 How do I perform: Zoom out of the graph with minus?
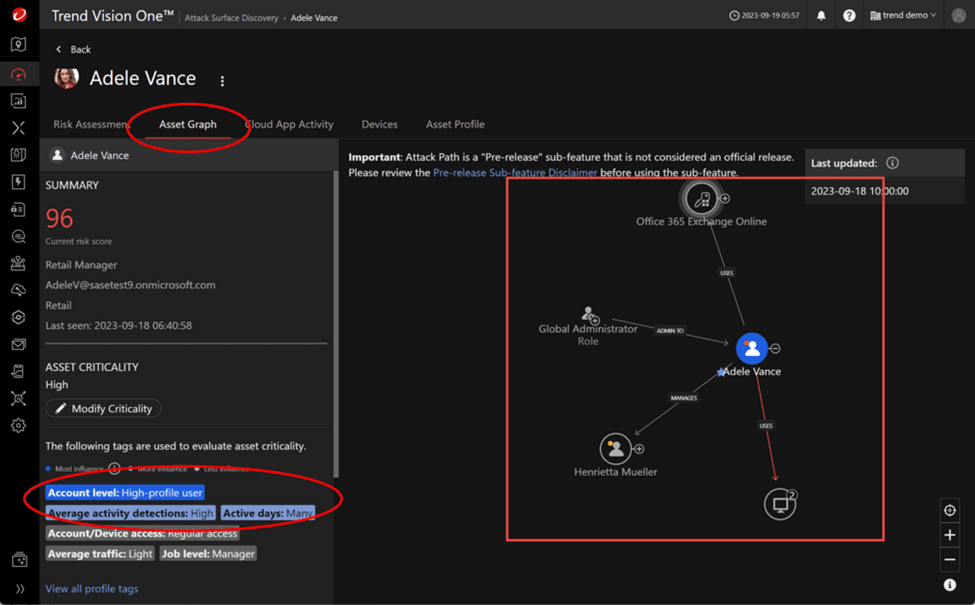pos(950,560)
